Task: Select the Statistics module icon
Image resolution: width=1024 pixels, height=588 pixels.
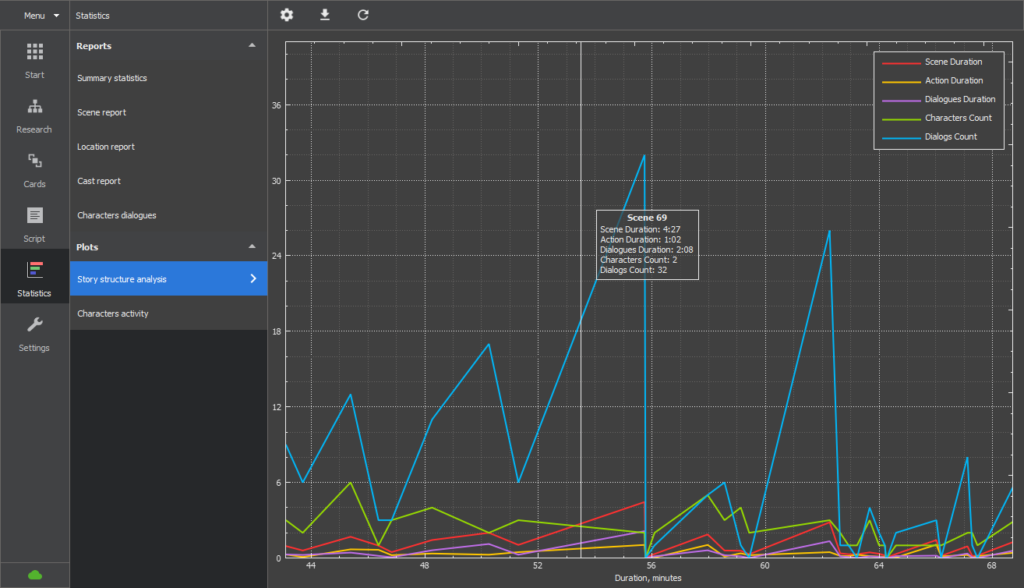Action: (34, 278)
